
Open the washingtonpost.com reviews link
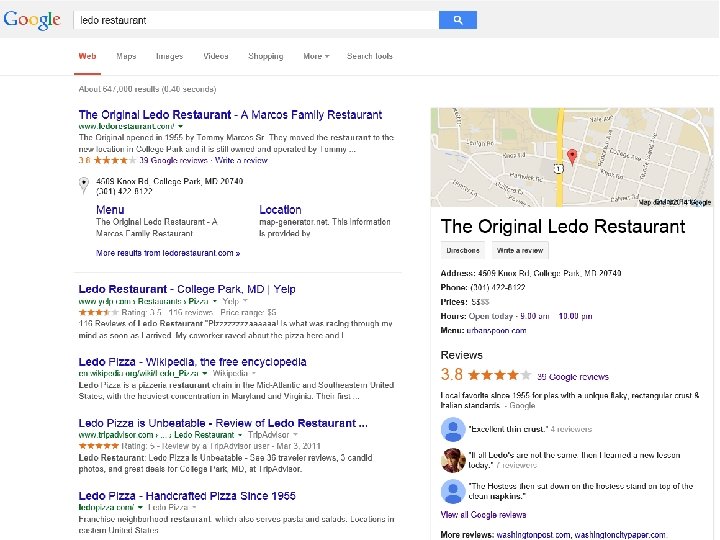point(533,535)
